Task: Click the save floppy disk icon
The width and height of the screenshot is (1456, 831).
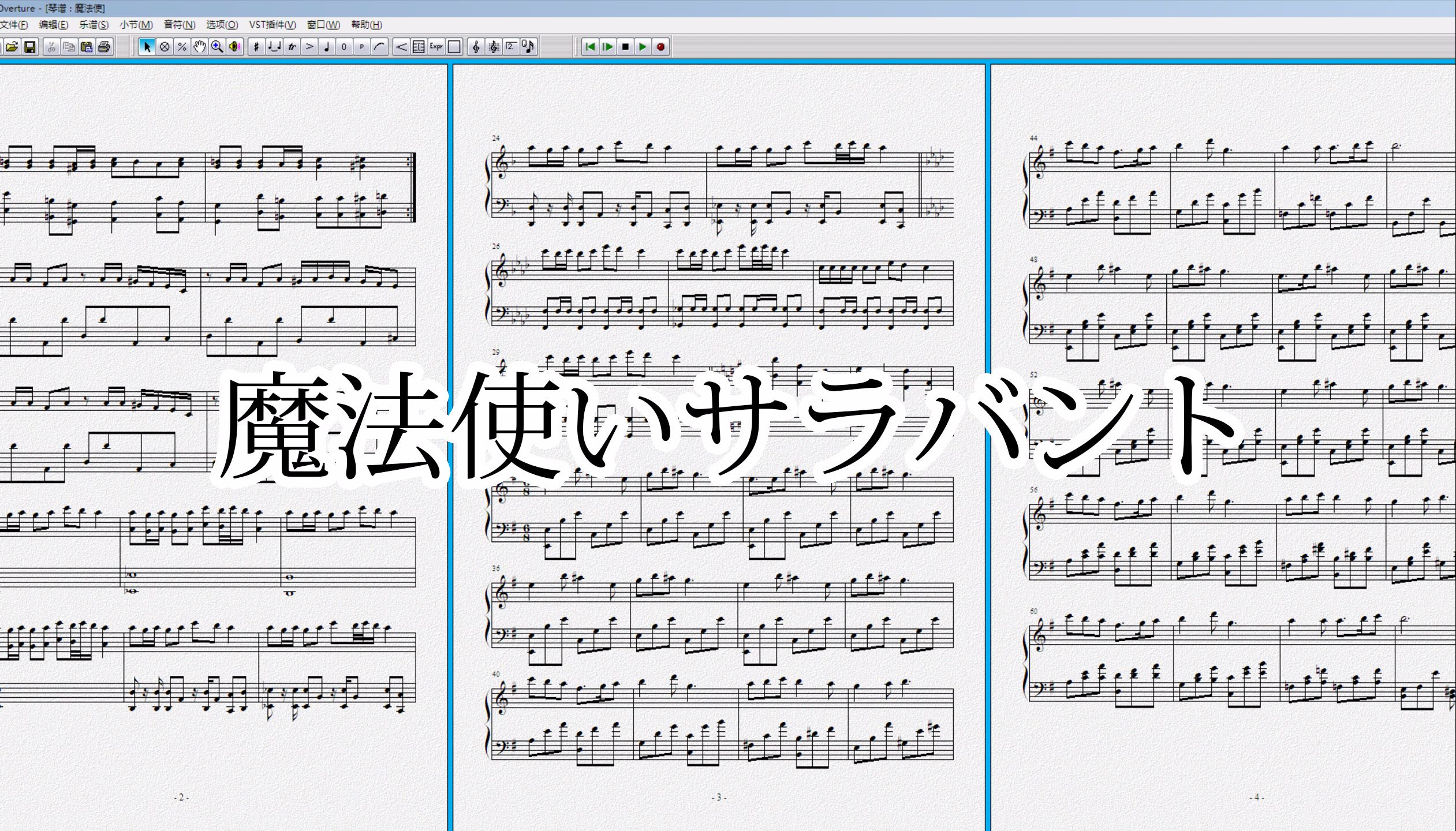Action: point(30,47)
